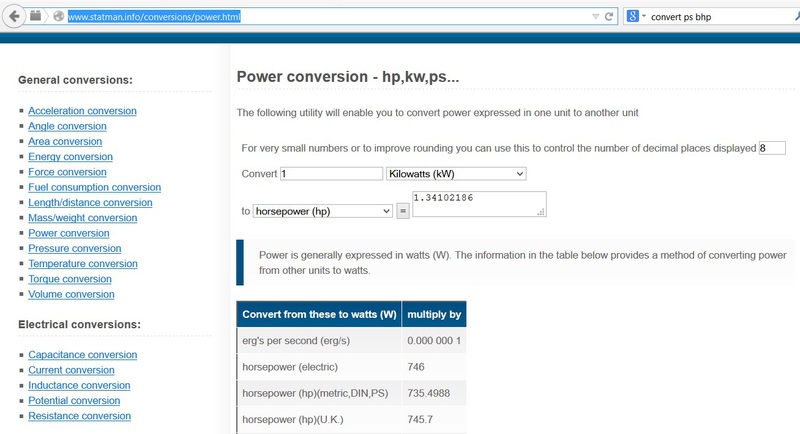Go to Temperature conversion page
This screenshot has height=434, width=800.
click(x=83, y=264)
